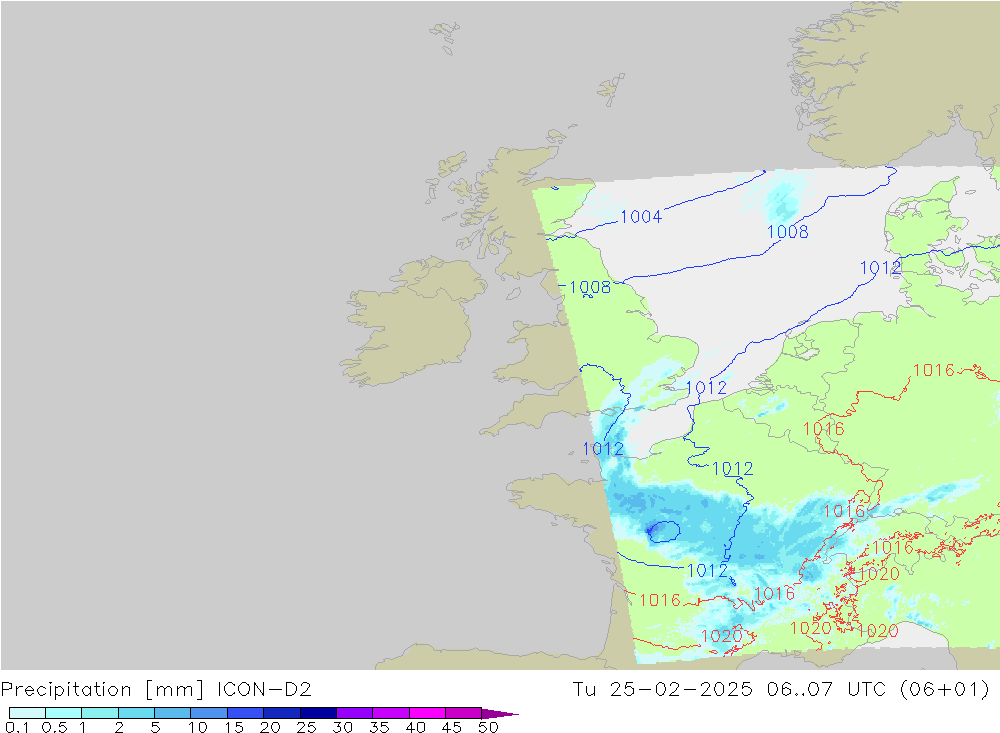This screenshot has height=733, width=1000.
Task: Click the '20' legend tick label under the color bar
Action: tap(270, 727)
